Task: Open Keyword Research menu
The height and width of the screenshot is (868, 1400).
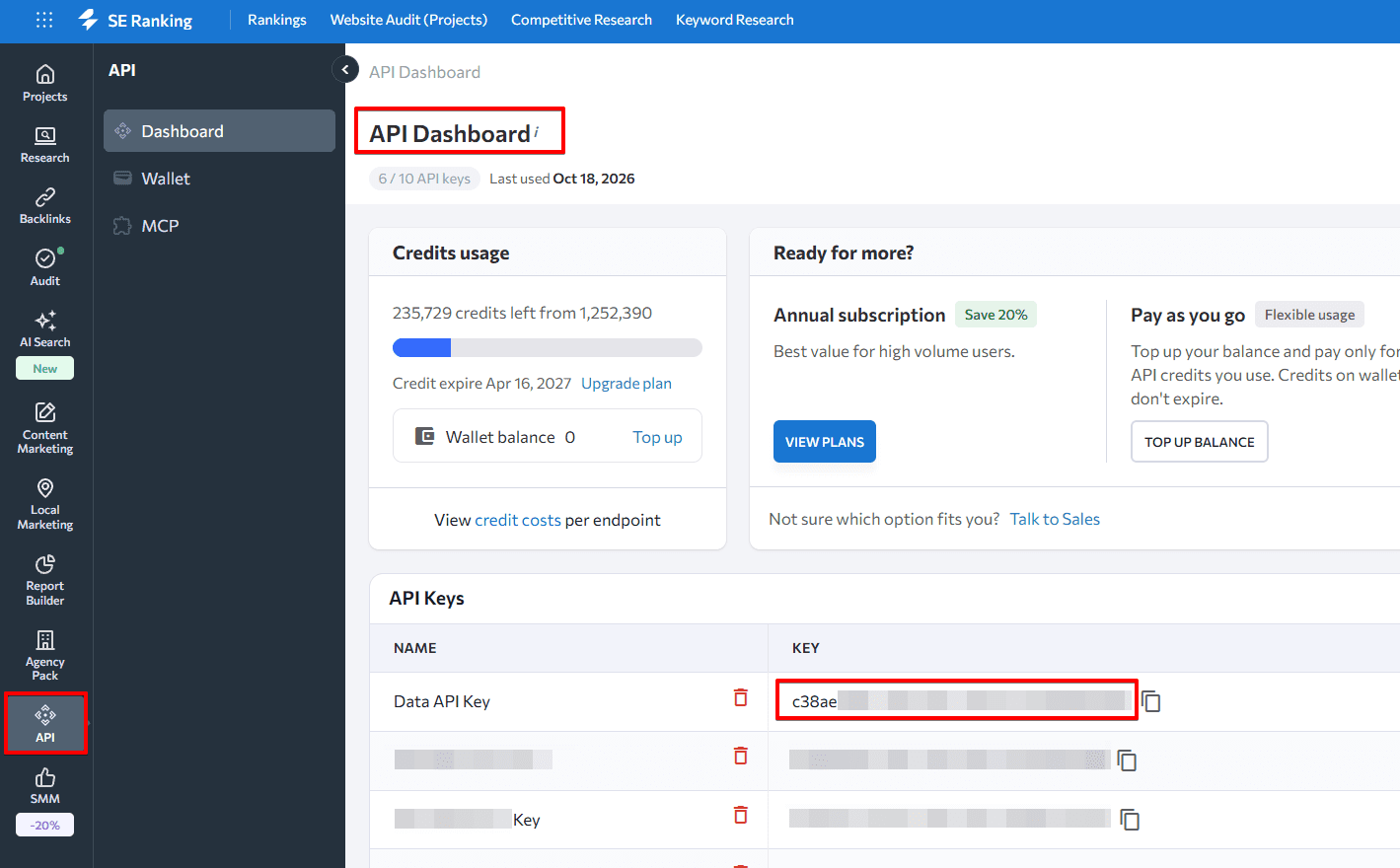Action: point(735,20)
